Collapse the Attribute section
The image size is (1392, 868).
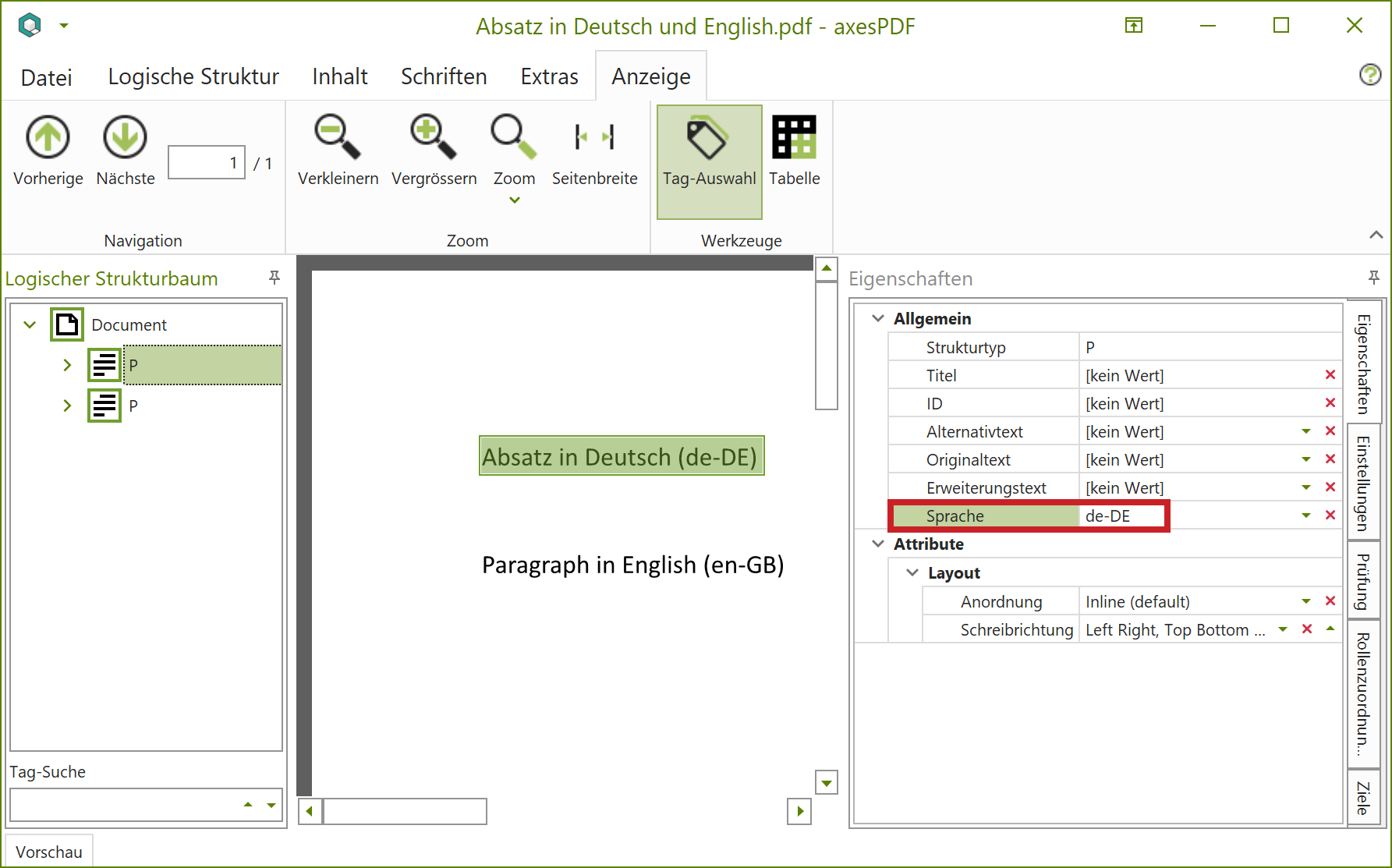coord(878,544)
